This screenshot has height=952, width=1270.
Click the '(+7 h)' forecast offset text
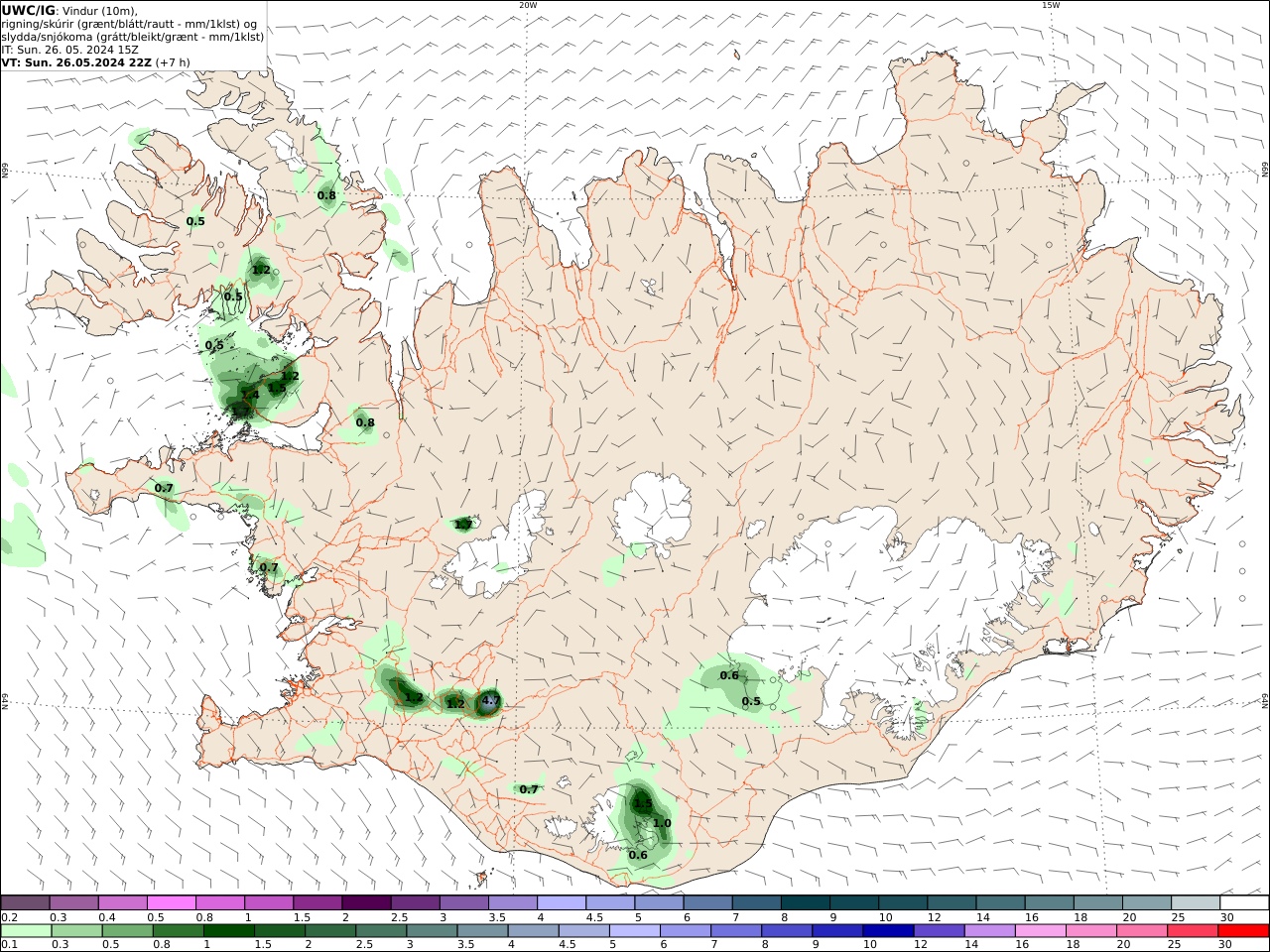(173, 61)
